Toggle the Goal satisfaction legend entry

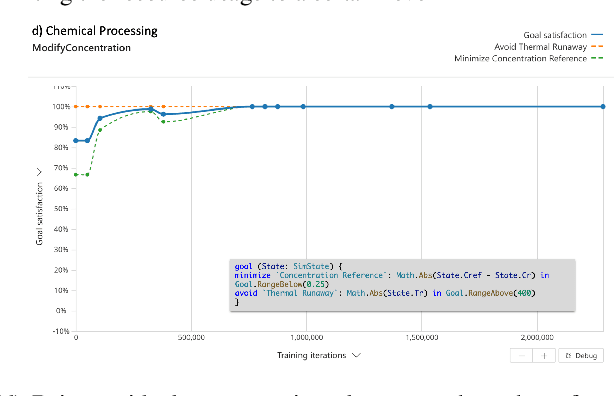pyautogui.click(x=563, y=35)
